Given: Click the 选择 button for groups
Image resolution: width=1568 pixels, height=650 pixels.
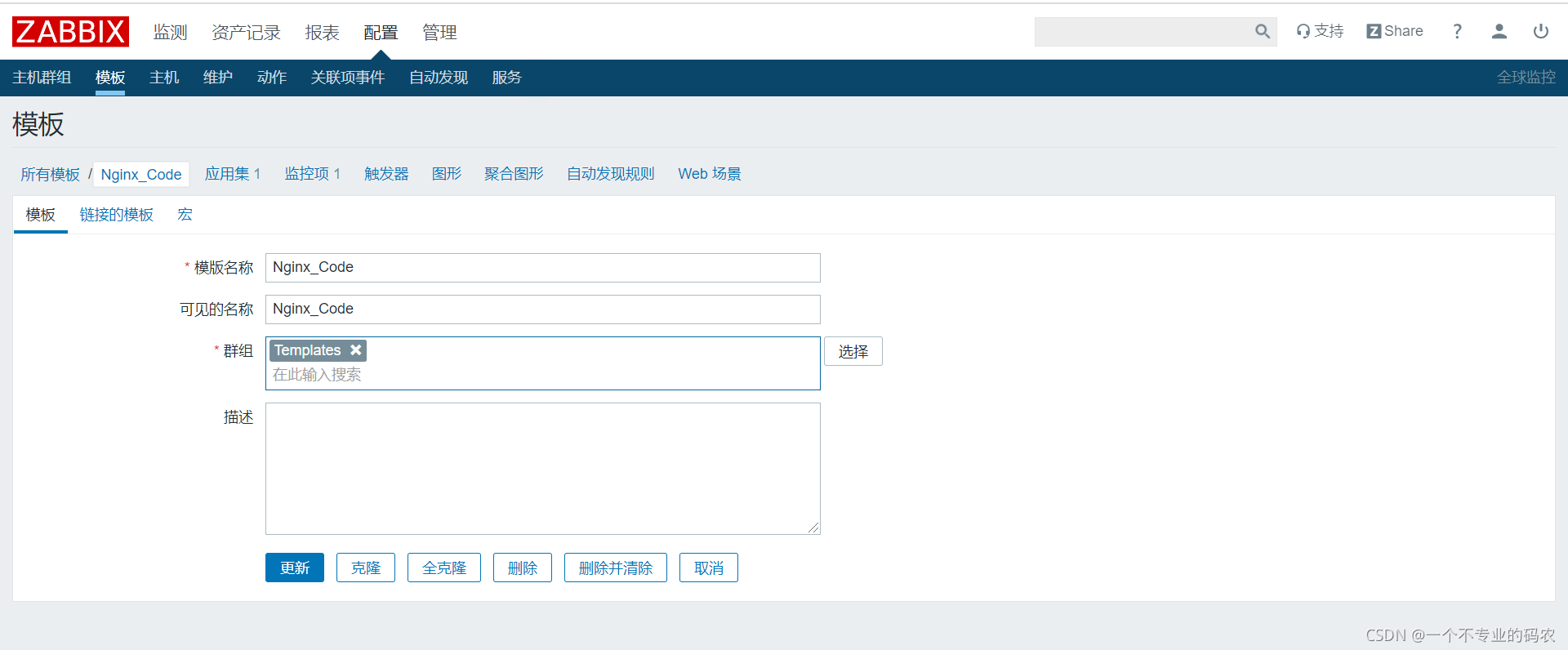Looking at the screenshot, I should [853, 351].
